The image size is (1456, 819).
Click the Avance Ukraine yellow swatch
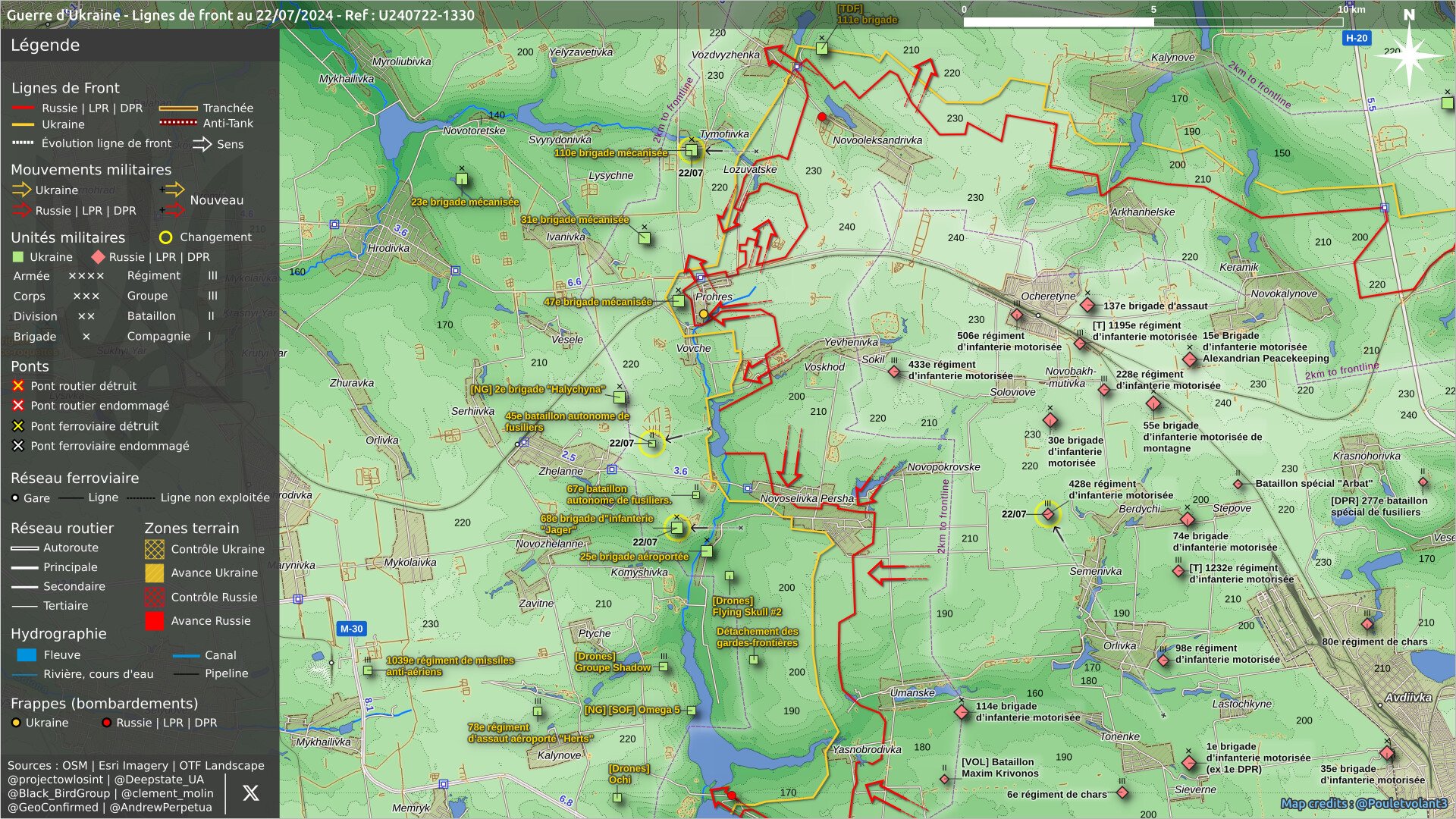coord(155,573)
